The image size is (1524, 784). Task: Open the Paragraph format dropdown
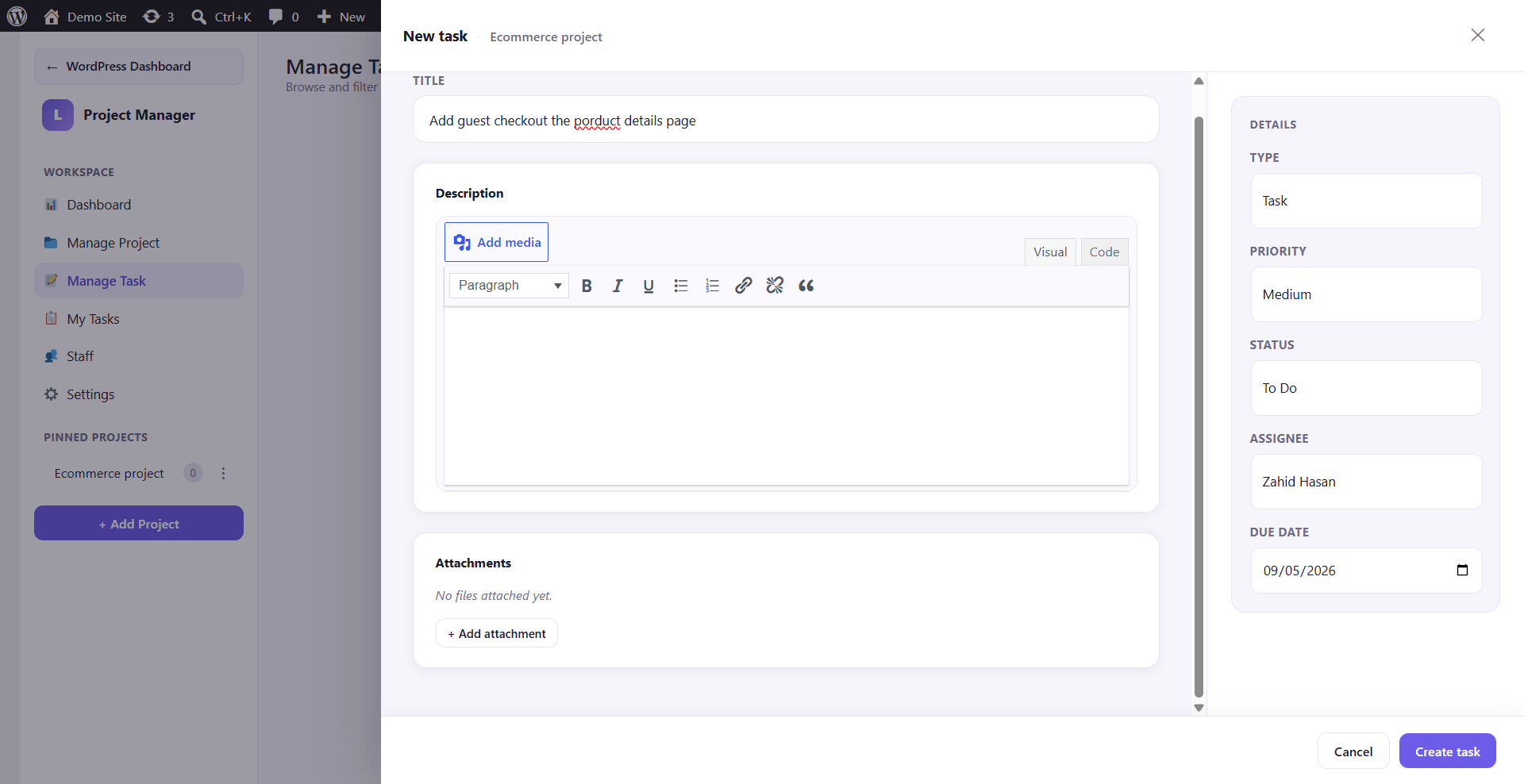[509, 286]
